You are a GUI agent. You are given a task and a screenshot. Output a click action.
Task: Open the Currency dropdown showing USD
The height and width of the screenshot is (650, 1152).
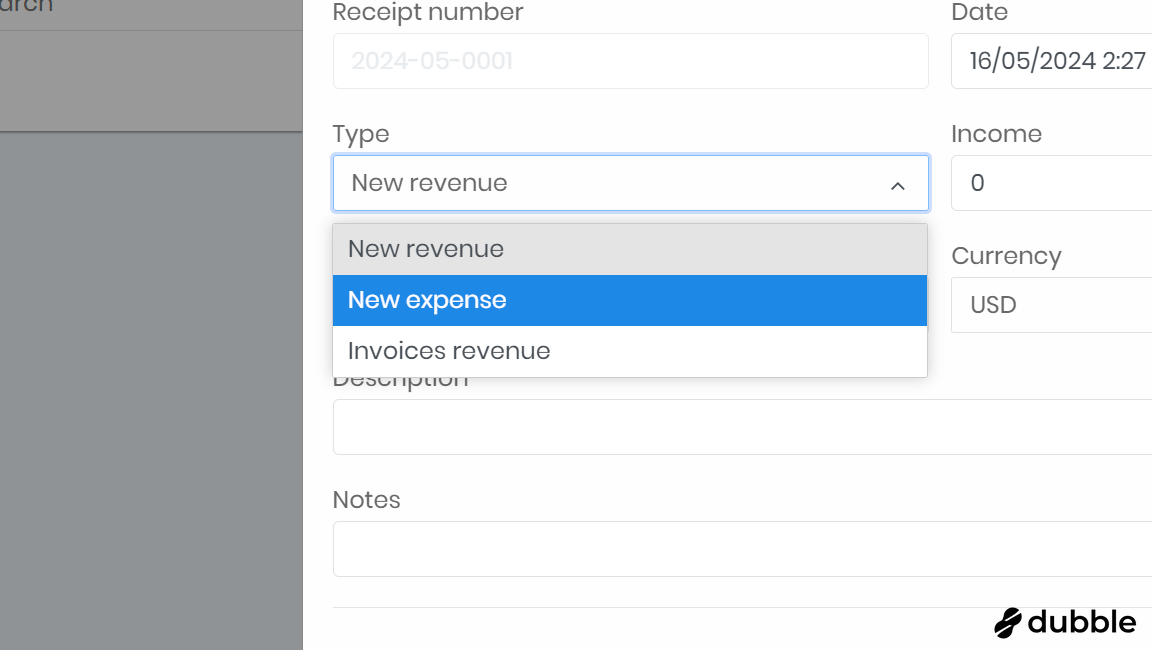pos(1050,305)
